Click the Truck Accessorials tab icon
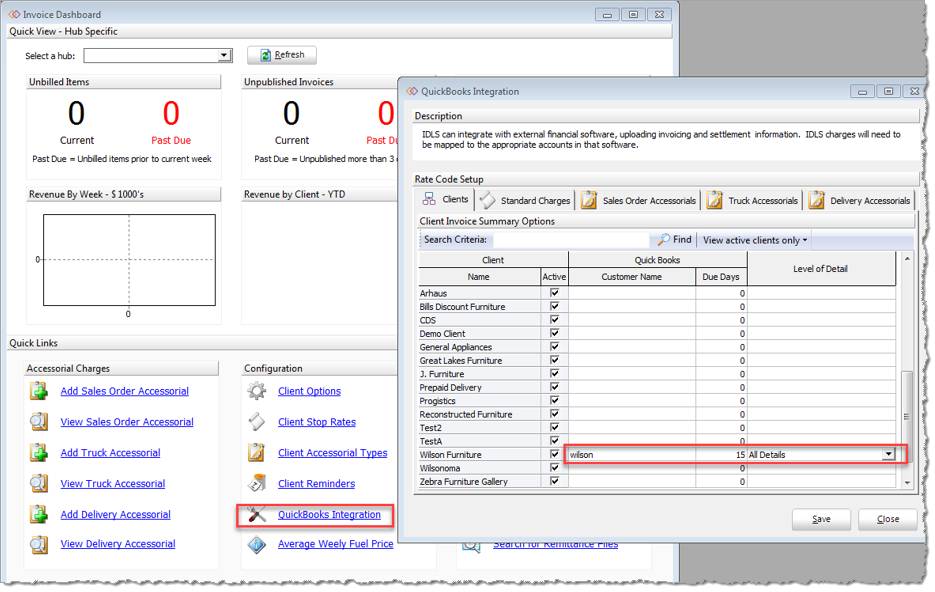The width and height of the screenshot is (935, 592). pos(715,200)
